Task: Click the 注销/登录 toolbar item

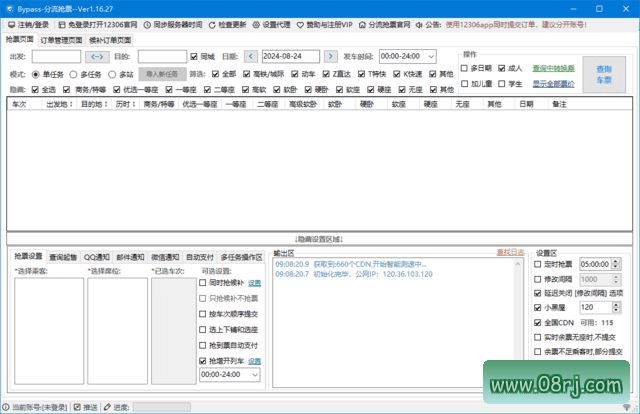Action: [28, 25]
